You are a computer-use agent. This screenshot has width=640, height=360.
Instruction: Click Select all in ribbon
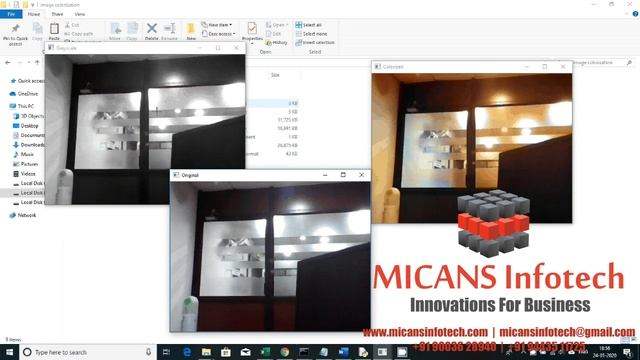309,25
